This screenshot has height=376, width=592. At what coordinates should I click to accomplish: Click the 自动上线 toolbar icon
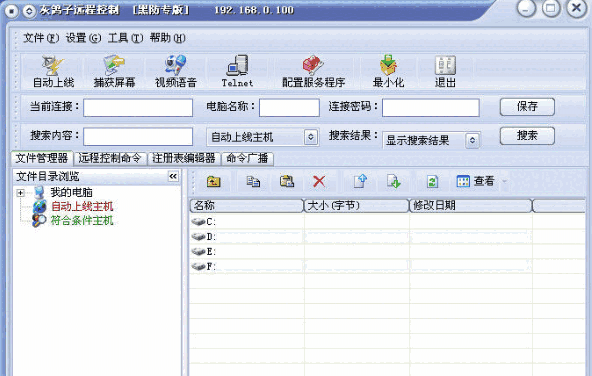pos(53,71)
